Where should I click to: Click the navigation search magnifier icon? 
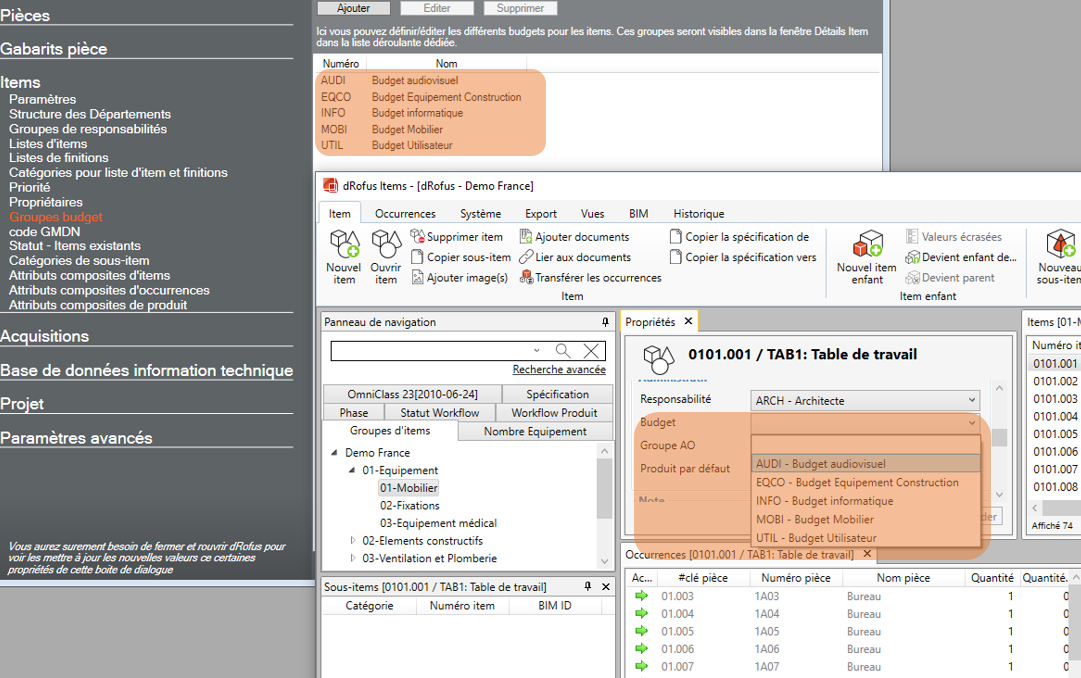(563, 350)
